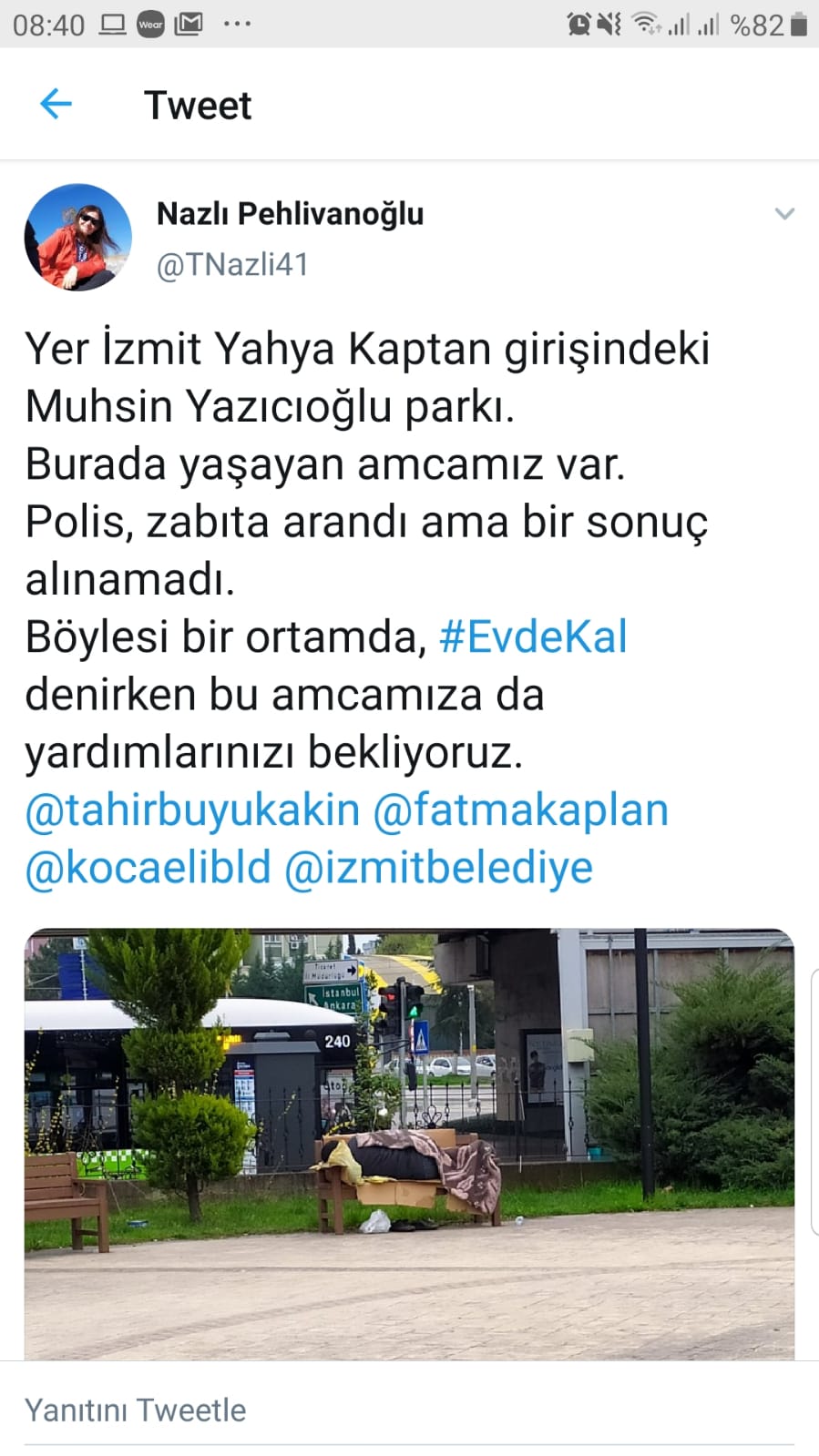Tap the back arrow icon
This screenshot has width=819, height=1456.
point(56,105)
